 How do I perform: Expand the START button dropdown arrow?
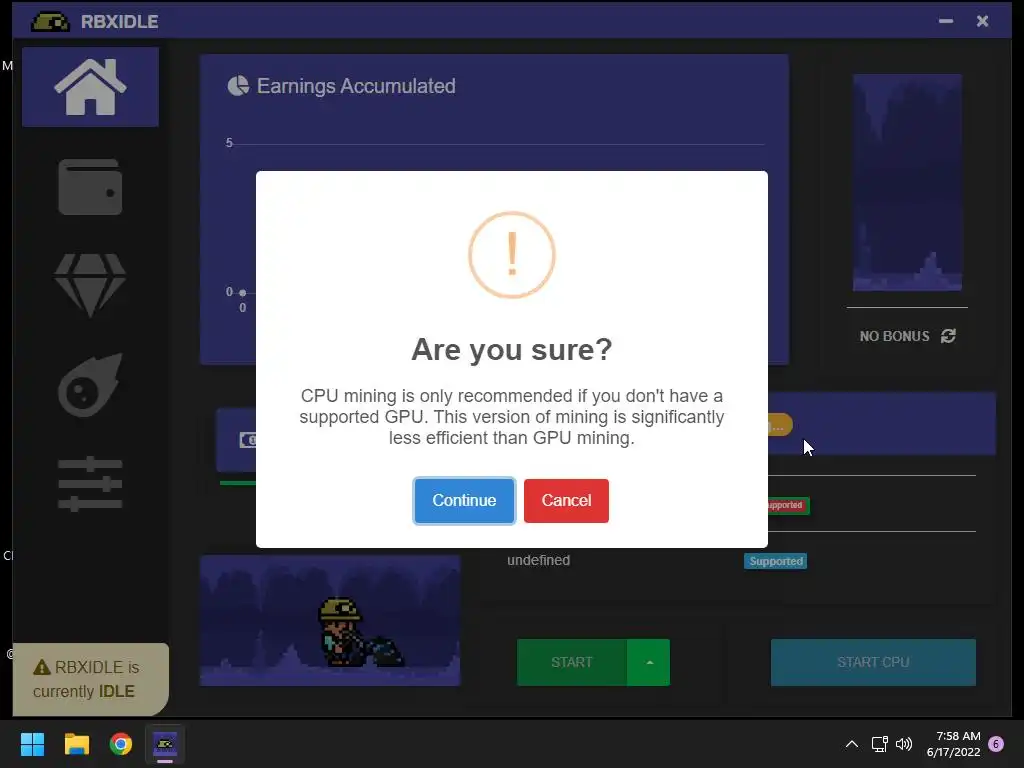(x=648, y=662)
